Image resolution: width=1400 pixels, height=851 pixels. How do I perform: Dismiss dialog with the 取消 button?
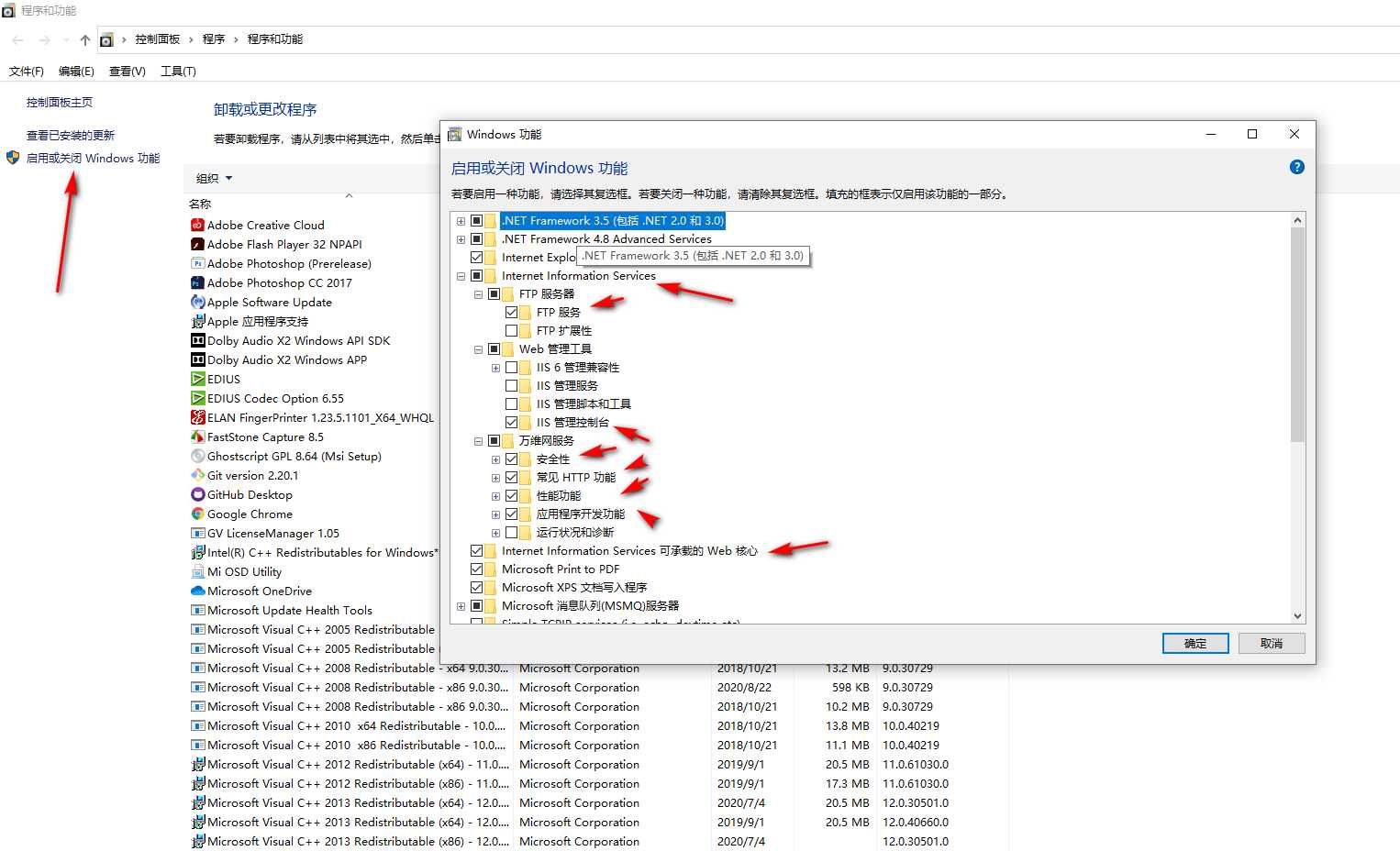click(1272, 644)
